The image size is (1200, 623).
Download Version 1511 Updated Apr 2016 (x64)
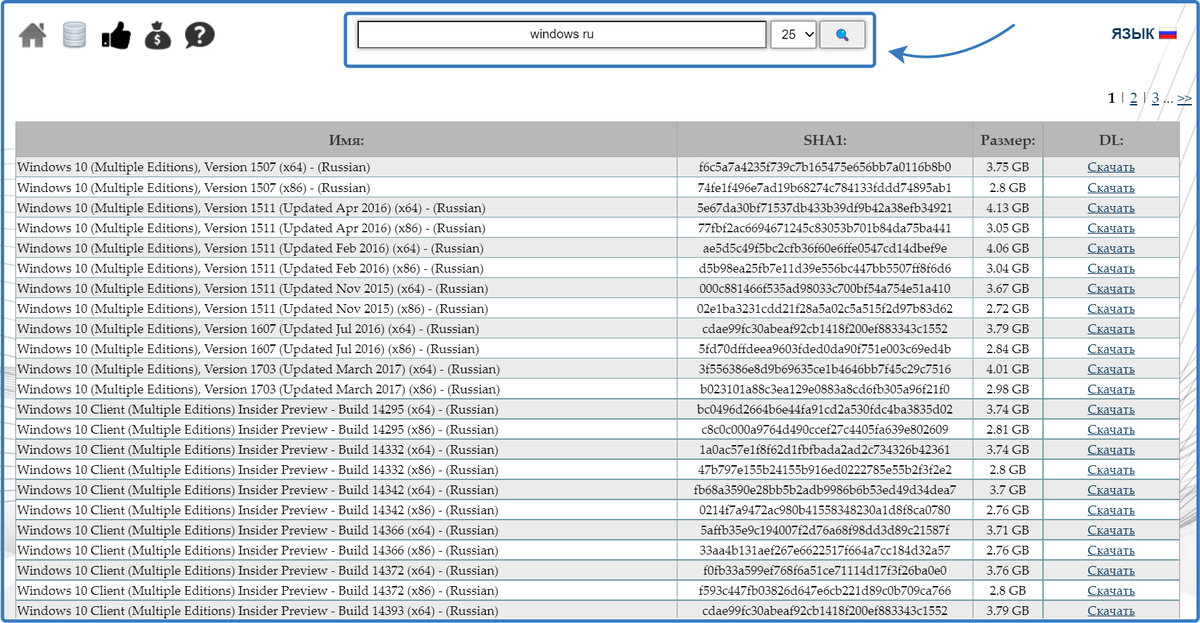click(x=1111, y=208)
